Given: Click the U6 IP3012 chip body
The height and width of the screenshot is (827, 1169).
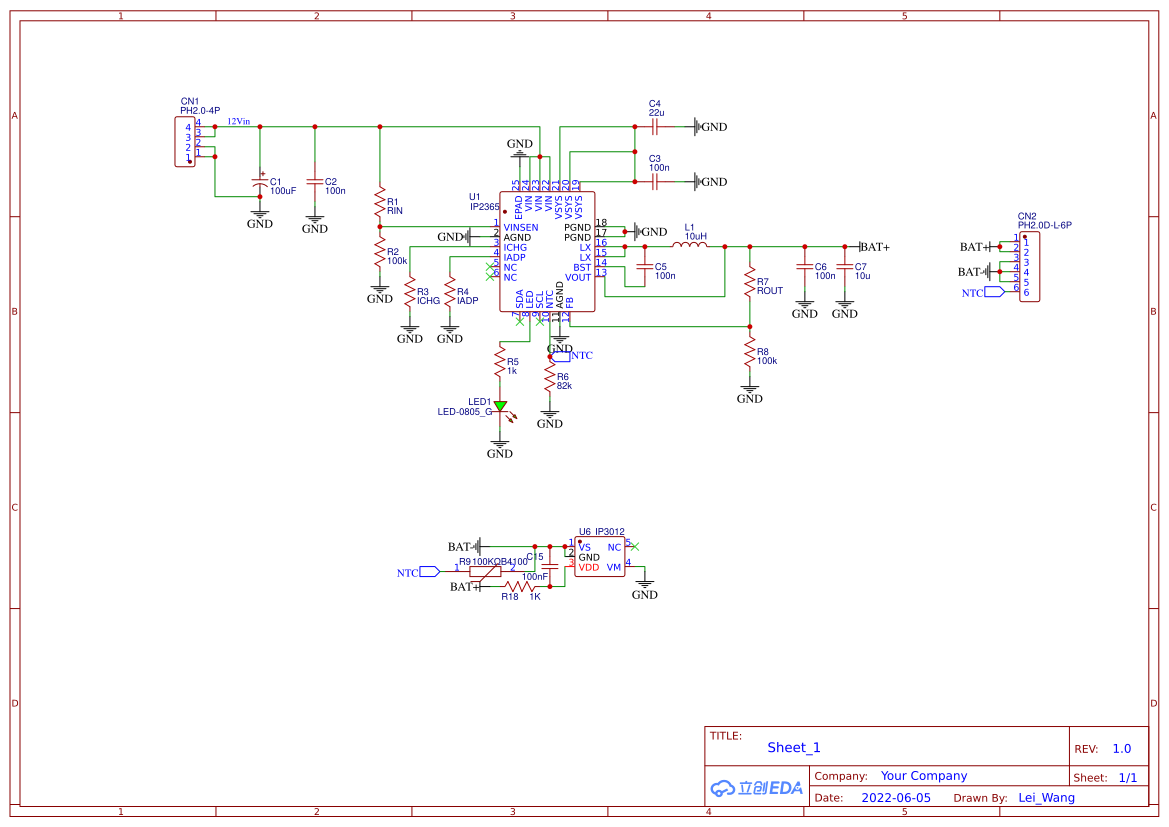Looking at the screenshot, I should 600,556.
